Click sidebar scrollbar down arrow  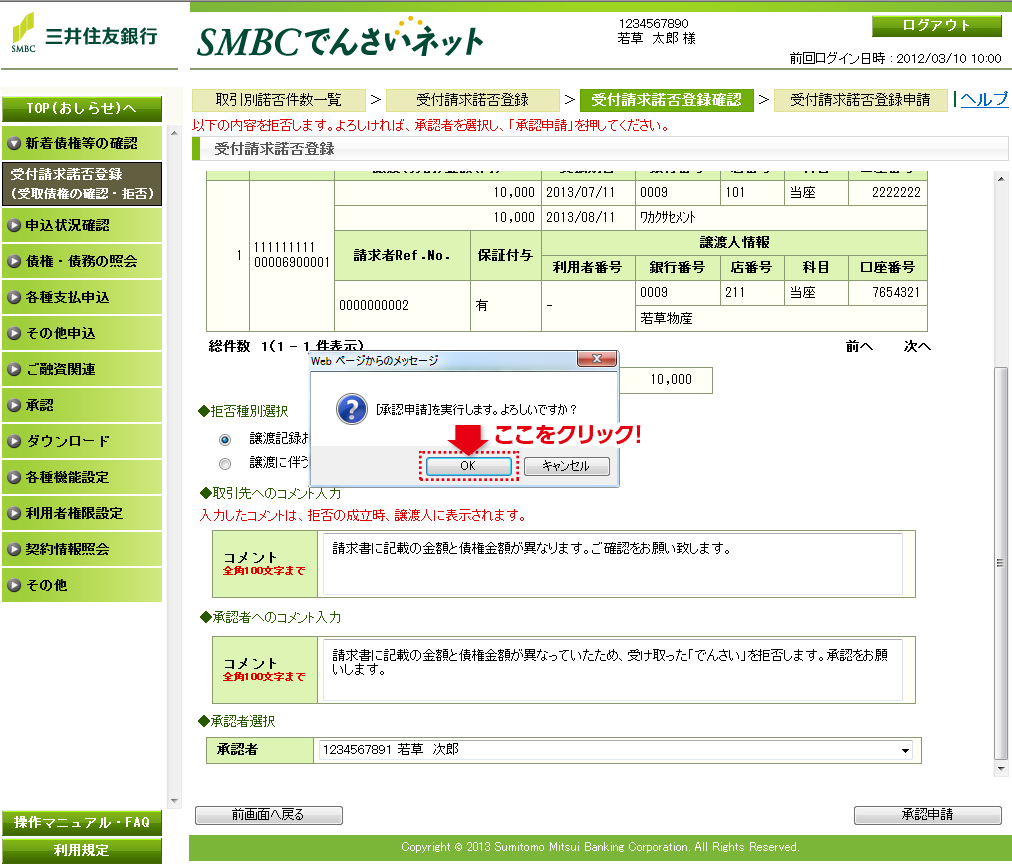click(174, 801)
